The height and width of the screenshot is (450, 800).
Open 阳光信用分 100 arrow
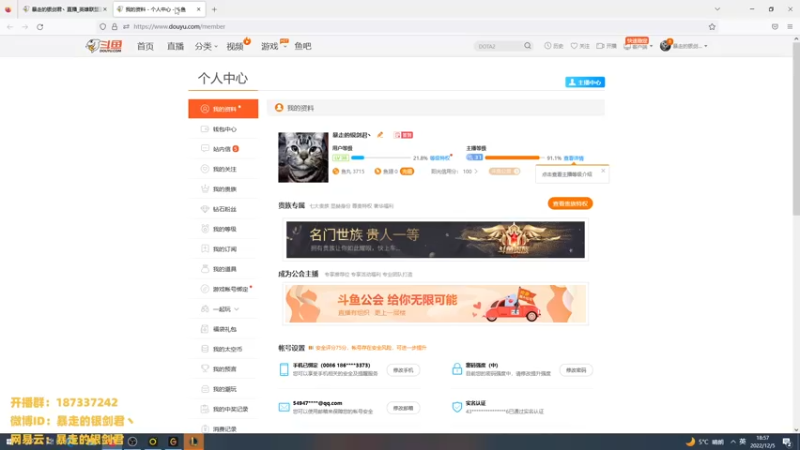tap(476, 171)
